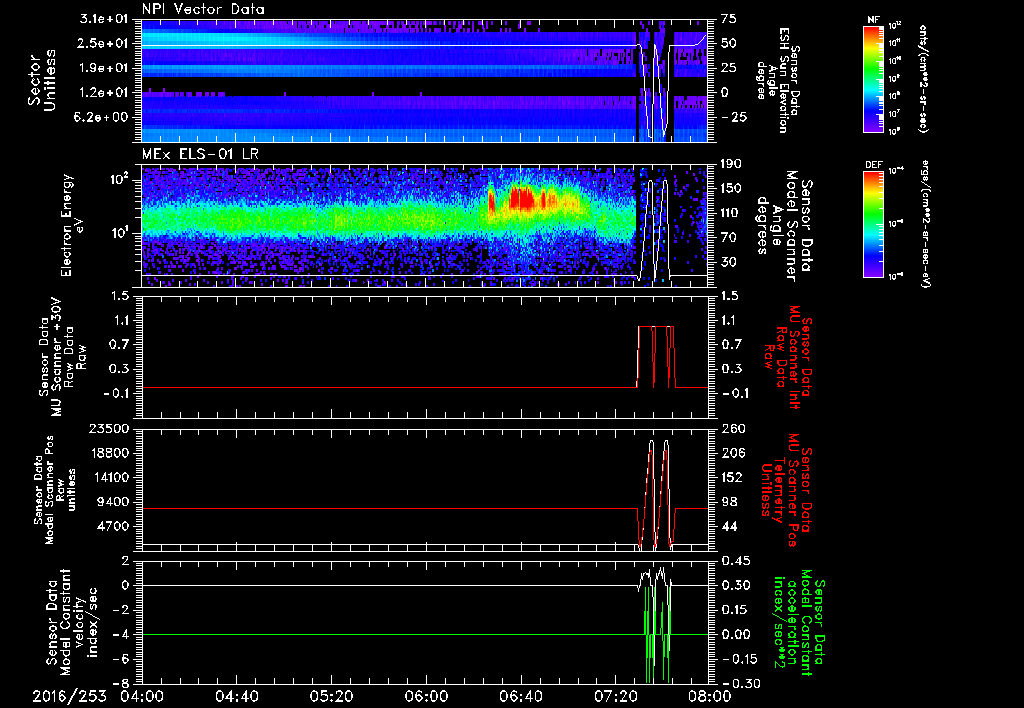Click the Model Scanner Pos Raw axis title
The width and height of the screenshot is (1024, 708).
click(54, 490)
